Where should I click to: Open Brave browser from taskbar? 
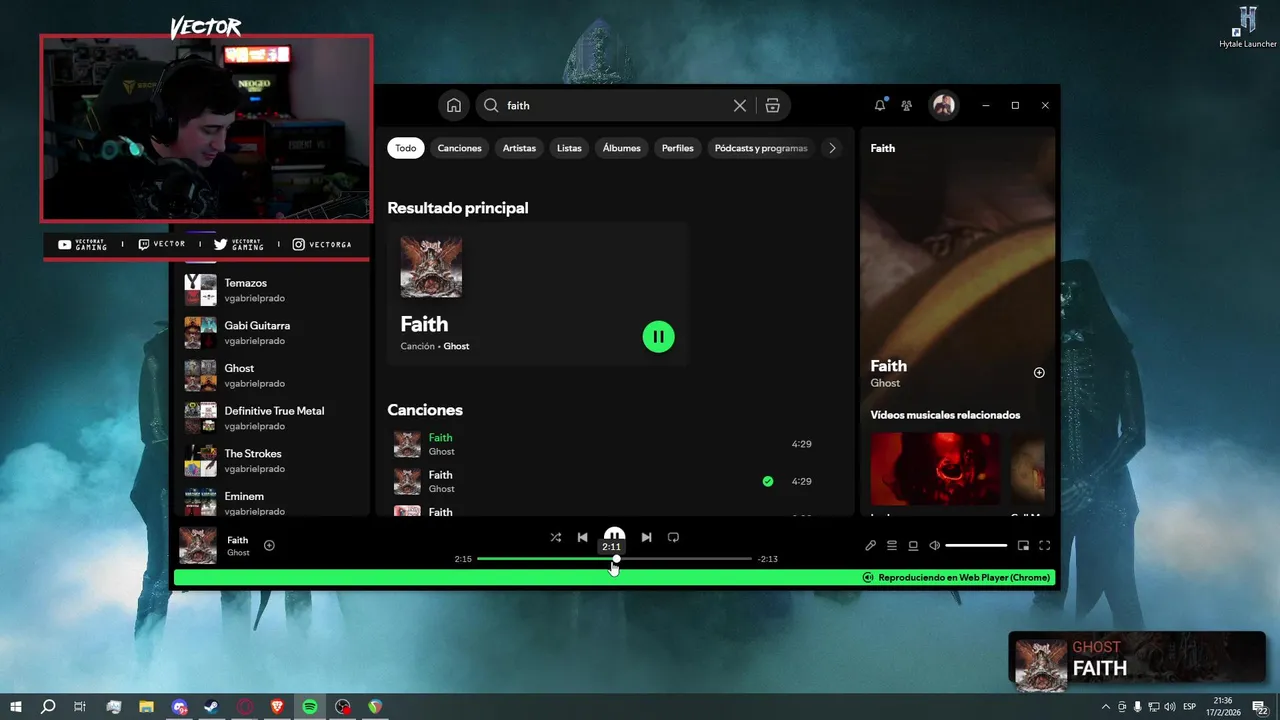277,707
